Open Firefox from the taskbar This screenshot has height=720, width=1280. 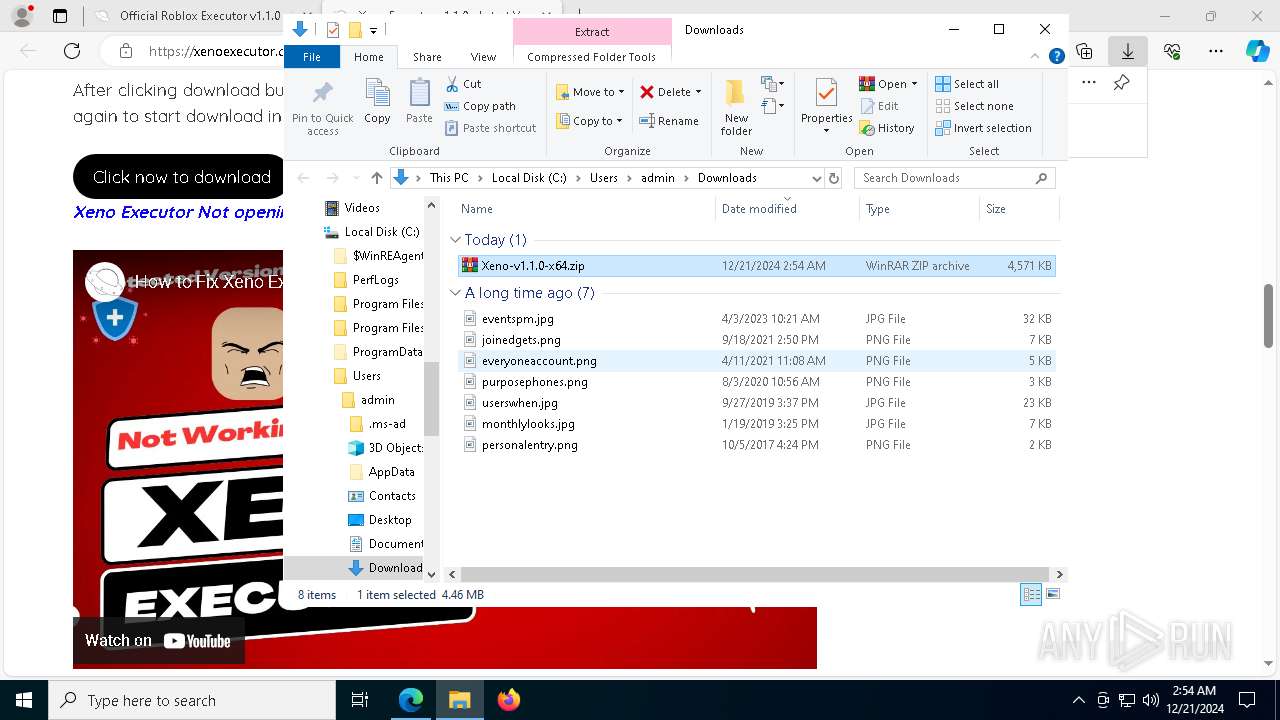pyautogui.click(x=508, y=700)
